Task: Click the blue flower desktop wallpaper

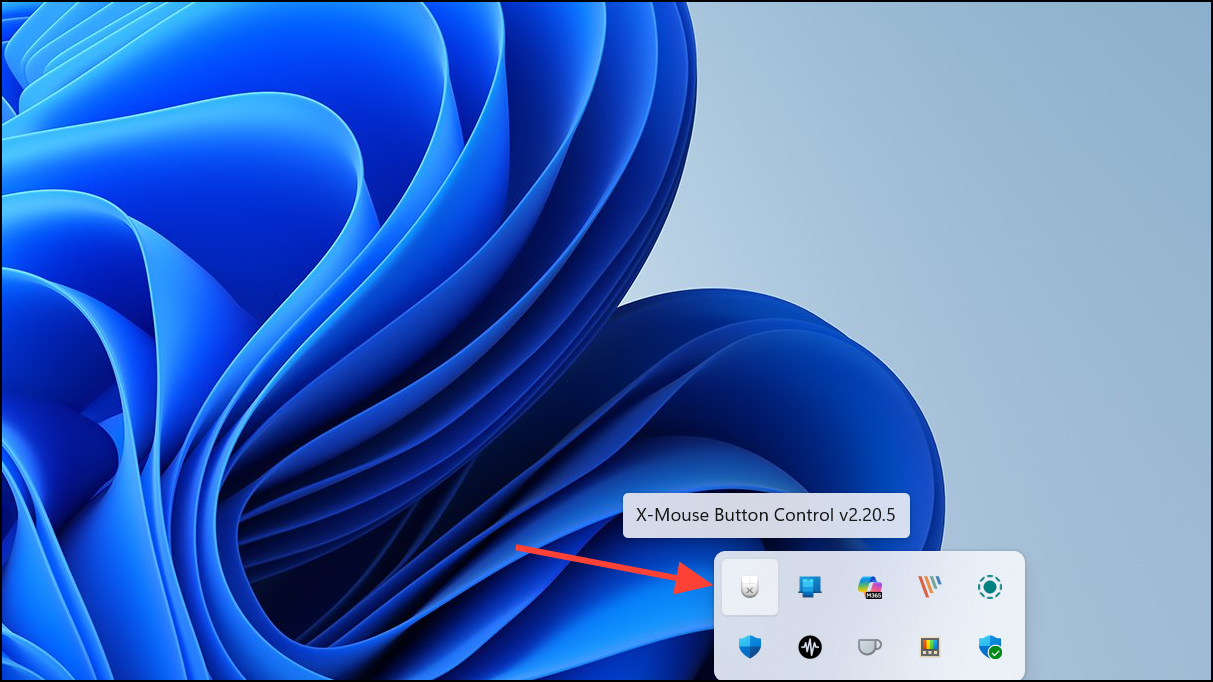Action: (300, 250)
